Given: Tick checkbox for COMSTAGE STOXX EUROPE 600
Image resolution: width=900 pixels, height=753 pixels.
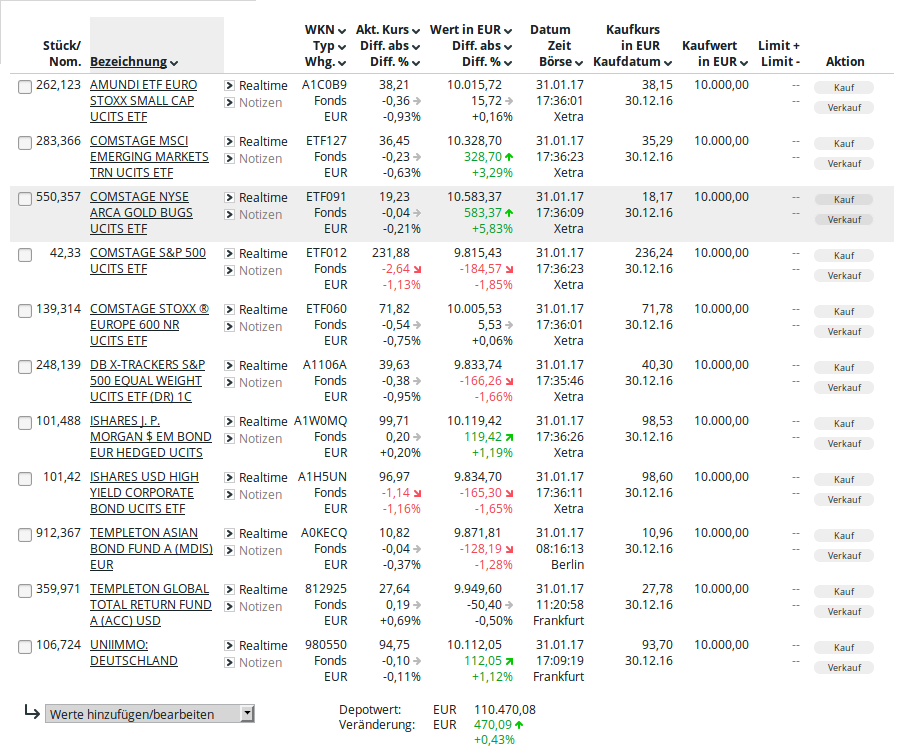Looking at the screenshot, I should click(x=25, y=311).
